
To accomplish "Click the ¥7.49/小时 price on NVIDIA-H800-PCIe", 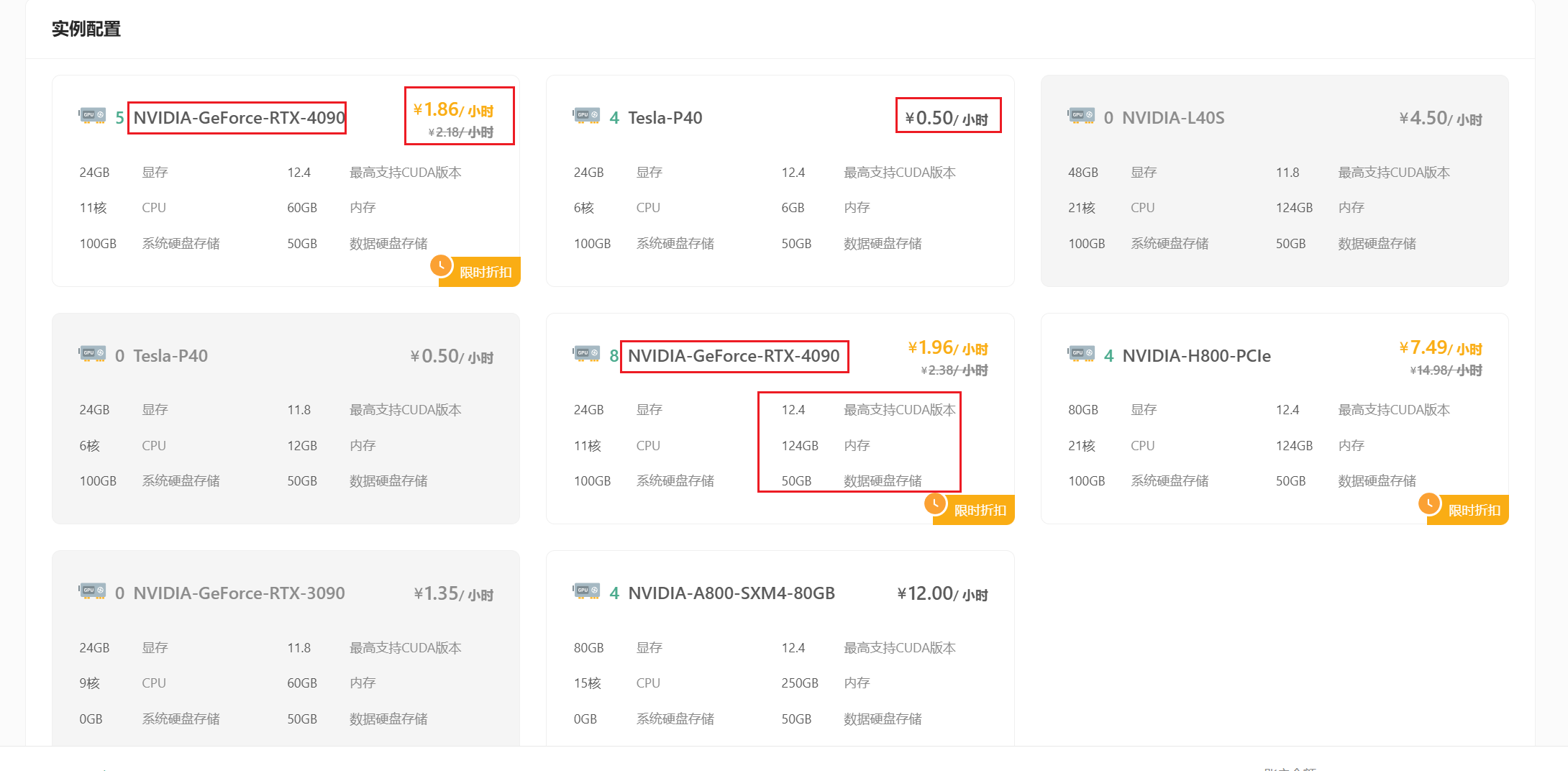I will coord(1441,348).
